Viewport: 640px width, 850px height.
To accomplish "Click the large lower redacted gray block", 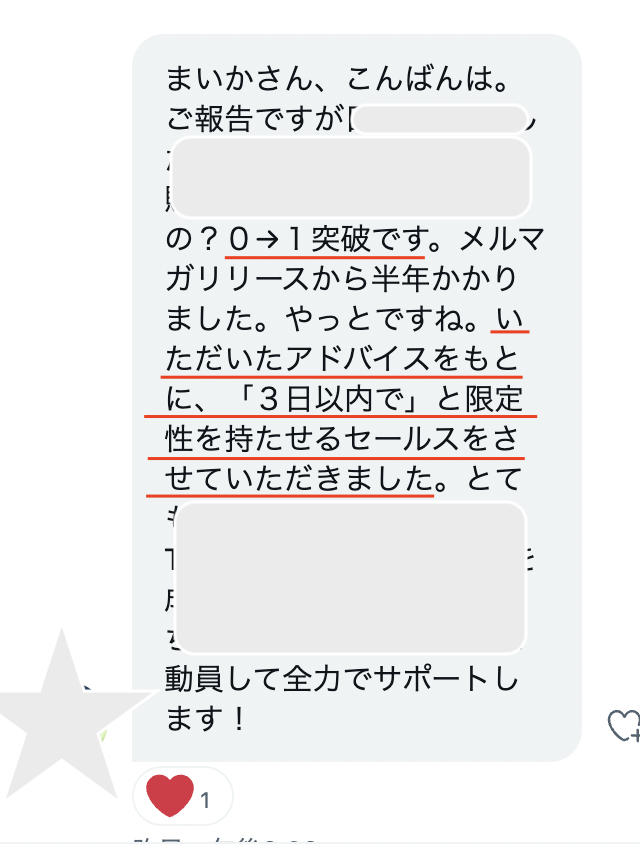I will [350, 577].
